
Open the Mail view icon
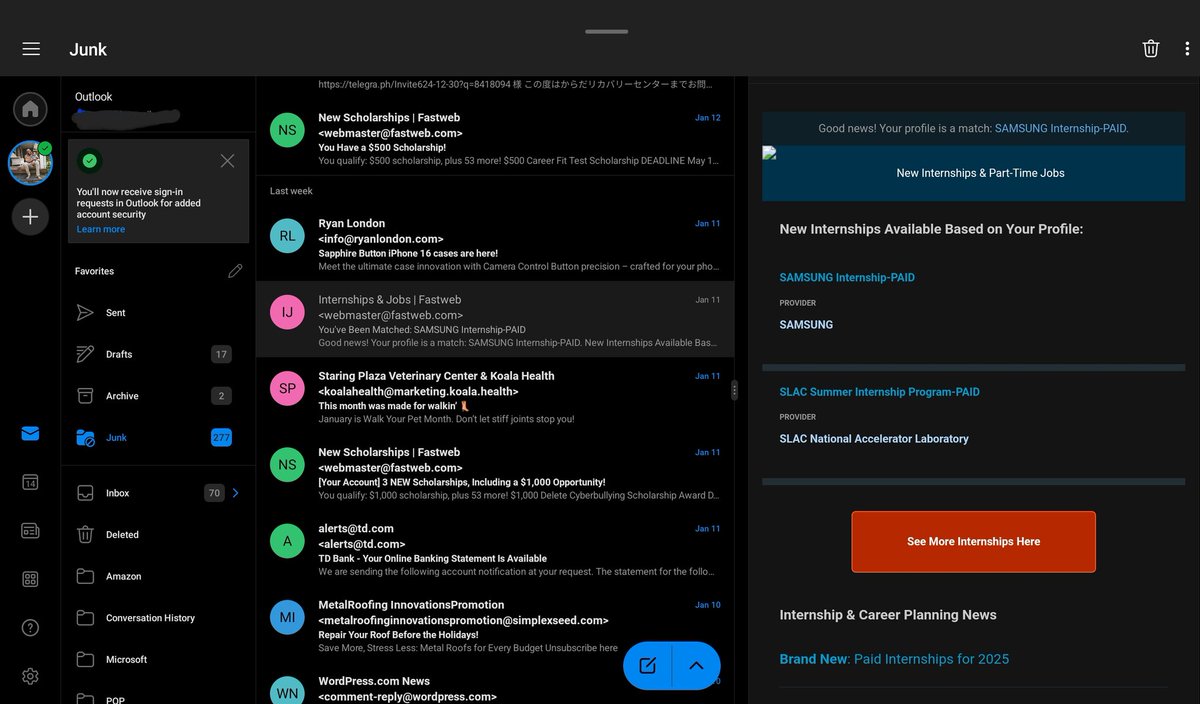coord(30,434)
